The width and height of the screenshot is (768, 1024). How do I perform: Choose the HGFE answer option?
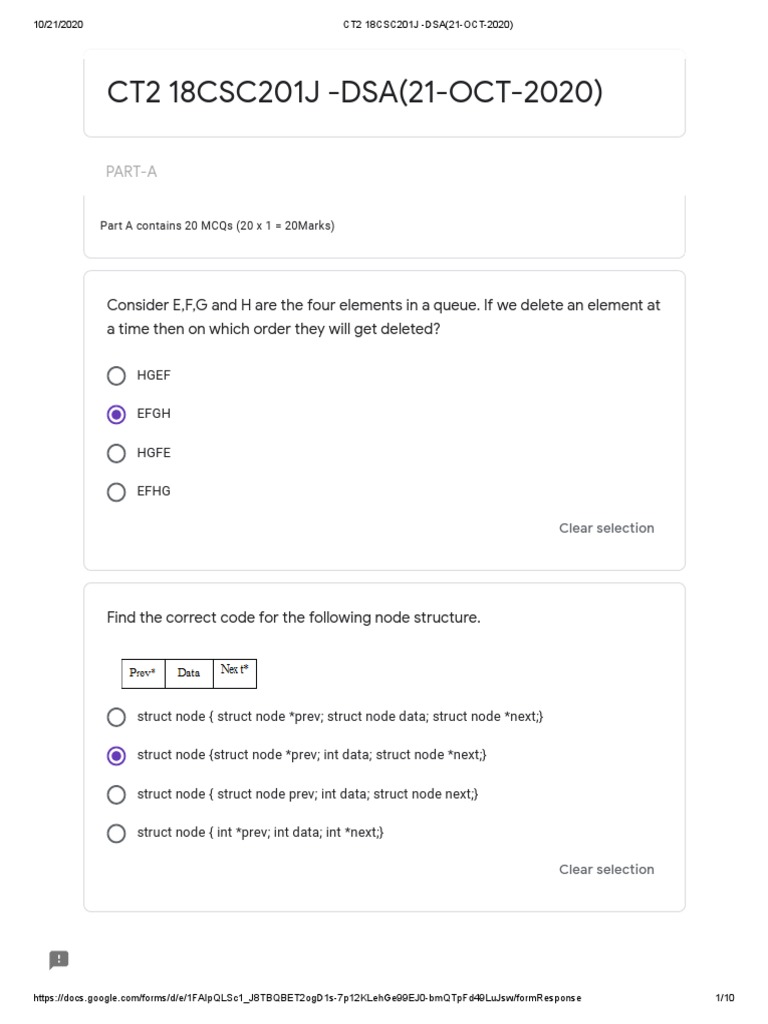tap(117, 453)
